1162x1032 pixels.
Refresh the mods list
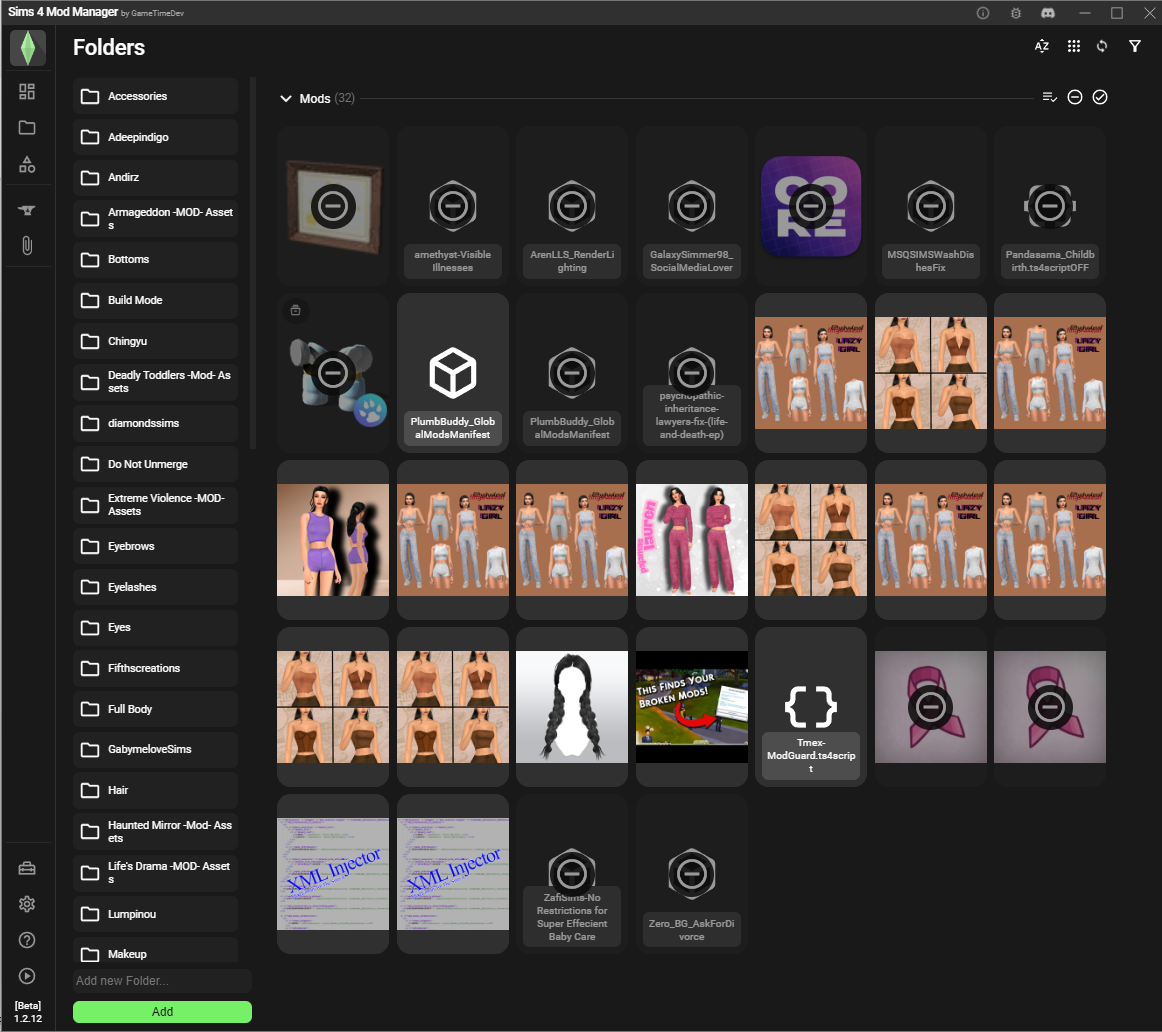click(x=1102, y=46)
